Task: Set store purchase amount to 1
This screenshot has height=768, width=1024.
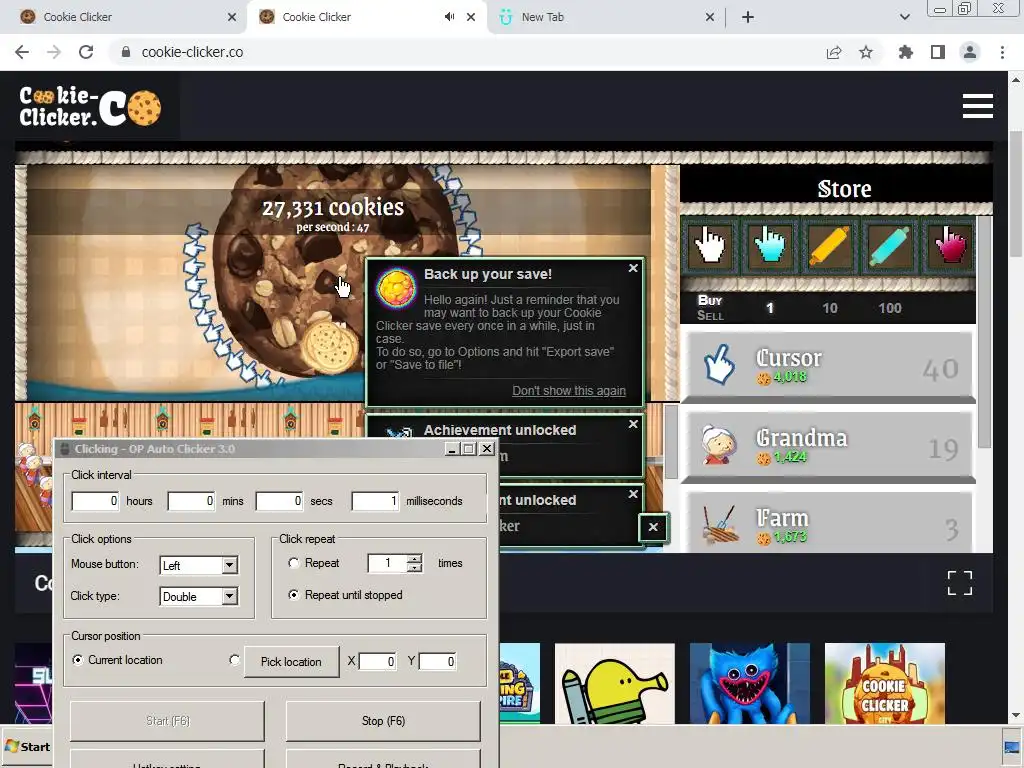Action: point(770,308)
